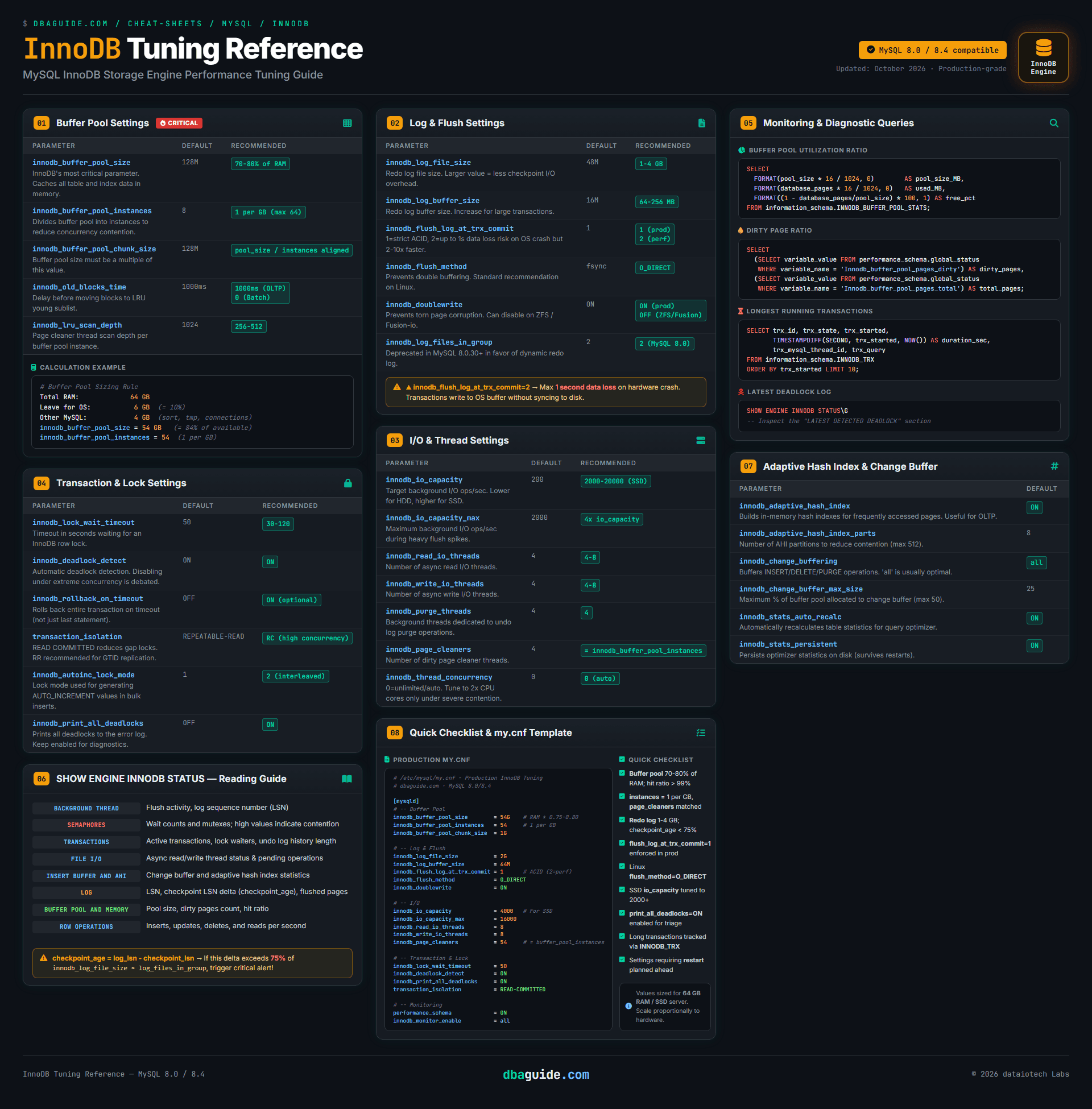Toggle the flush_log_at_trx_commit=1 checkbox
This screenshot has width=1092, height=1109.
pyautogui.click(x=622, y=843)
